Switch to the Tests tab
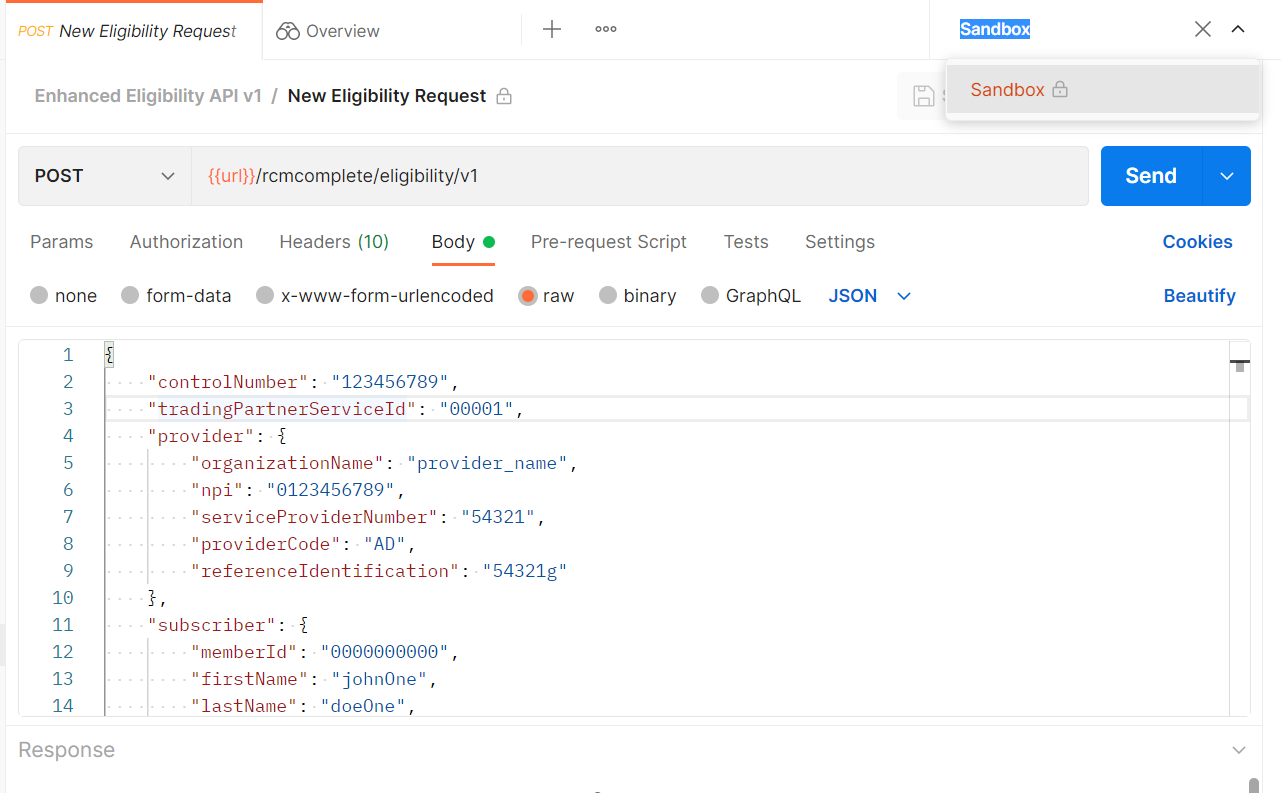Viewport: 1281px width, 793px height. click(x=746, y=242)
